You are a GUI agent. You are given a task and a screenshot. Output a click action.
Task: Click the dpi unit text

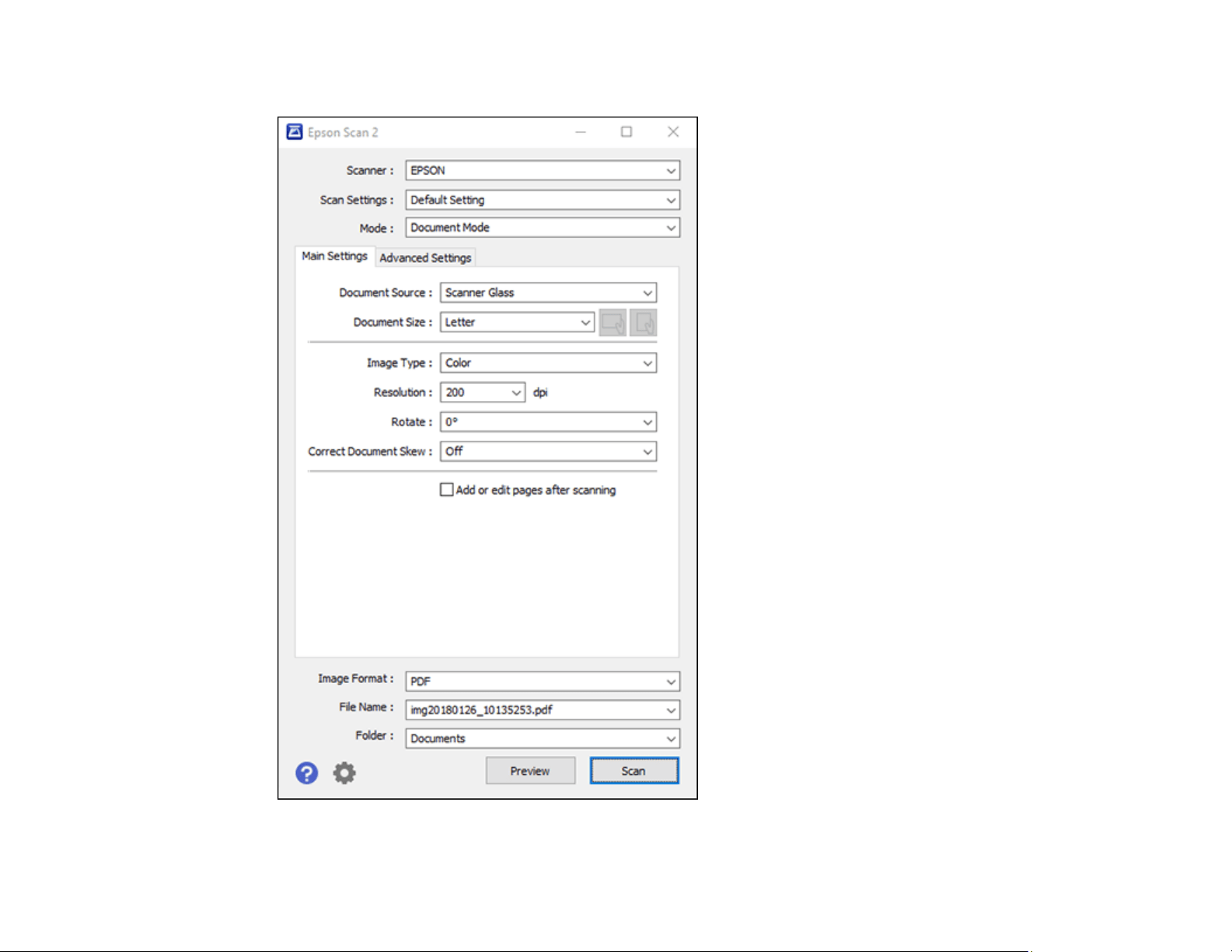(x=540, y=392)
